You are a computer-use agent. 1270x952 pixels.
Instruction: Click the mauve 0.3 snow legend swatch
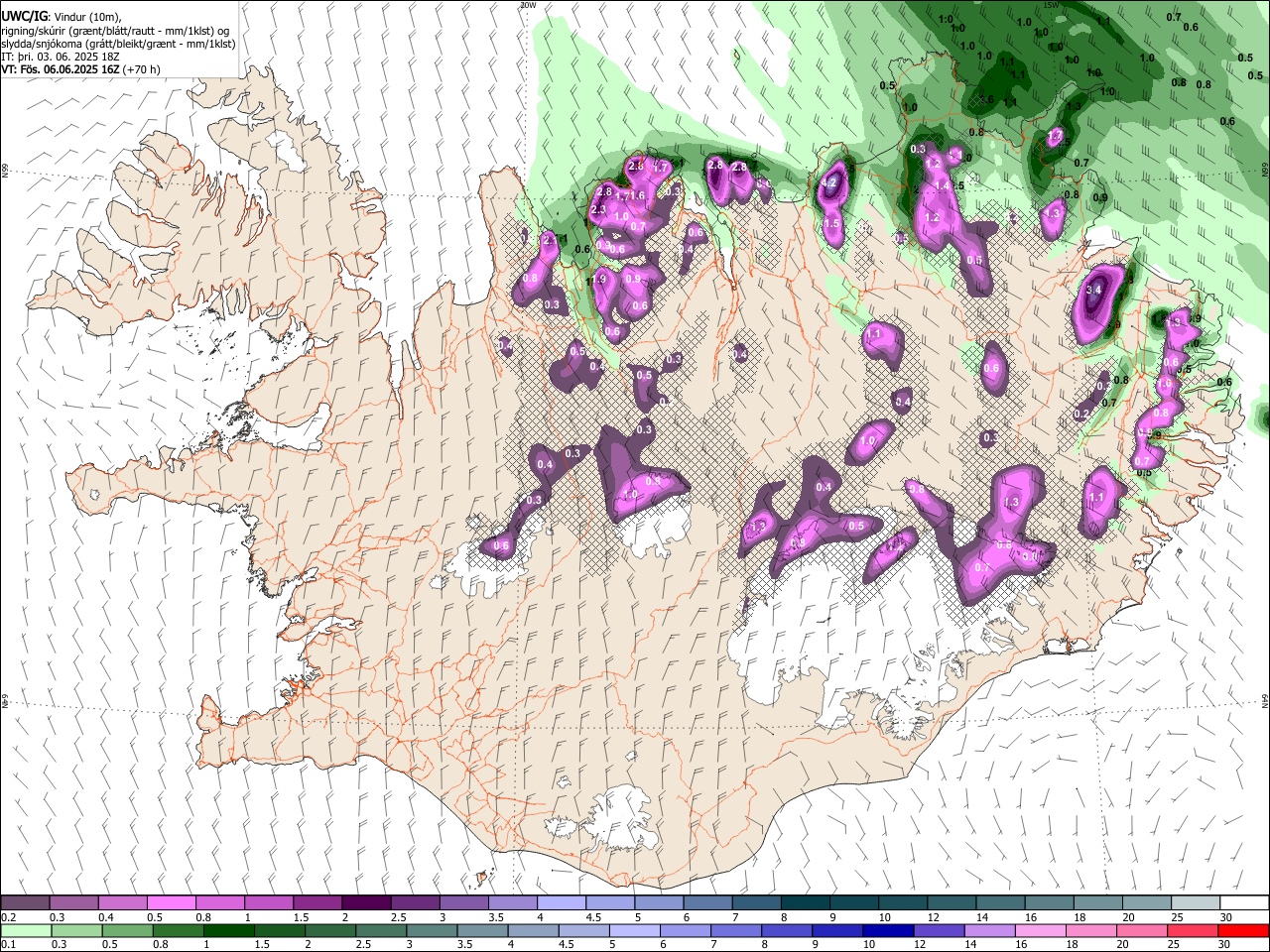point(74,903)
